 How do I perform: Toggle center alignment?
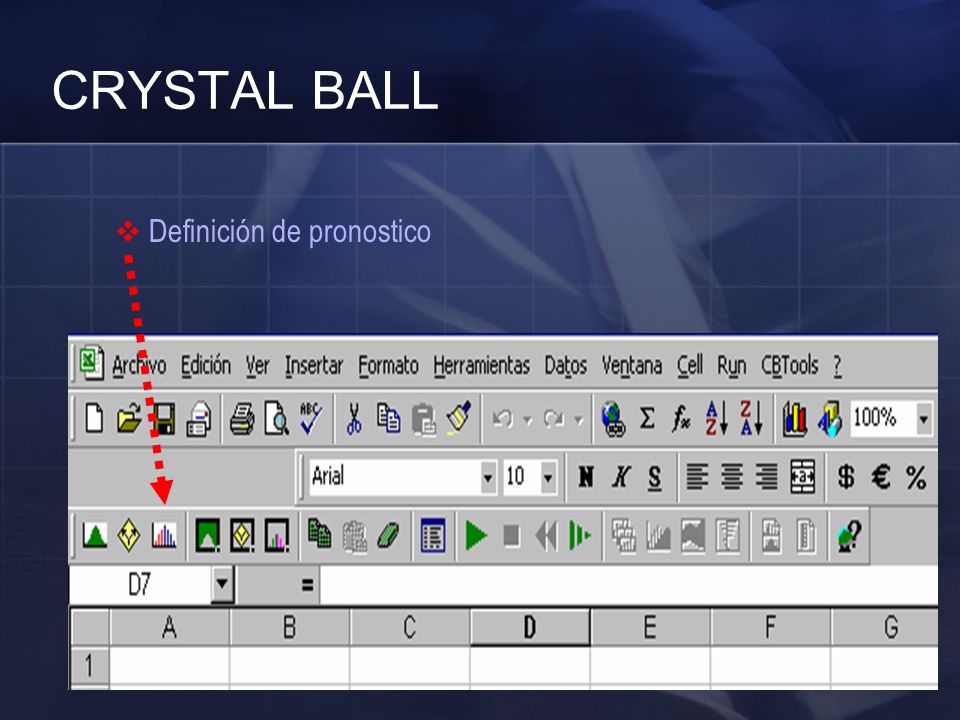coord(732,476)
